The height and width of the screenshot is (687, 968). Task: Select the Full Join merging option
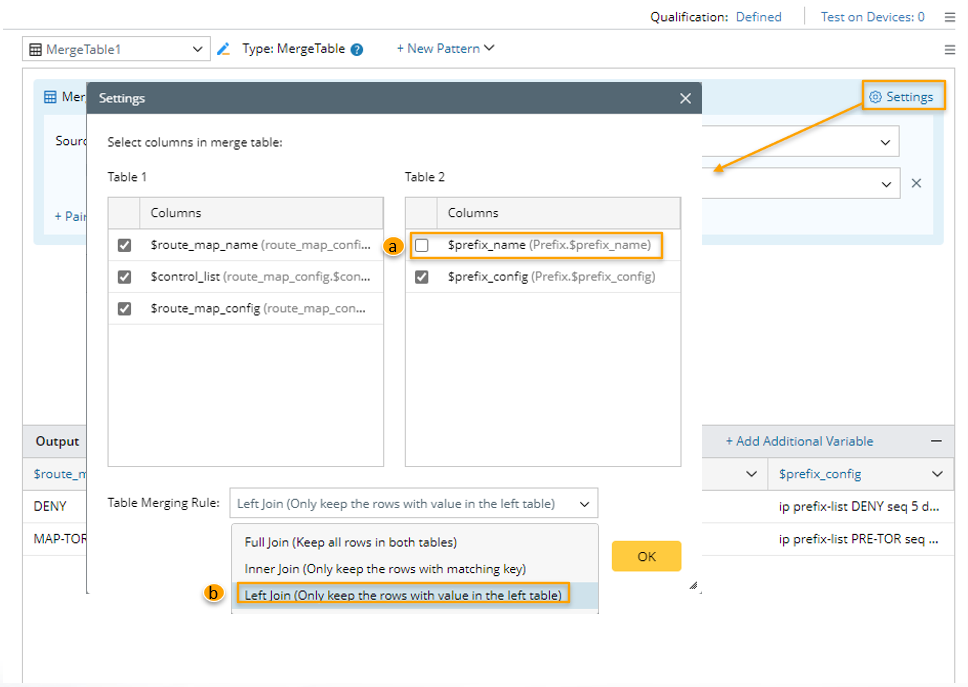[x=350, y=542]
